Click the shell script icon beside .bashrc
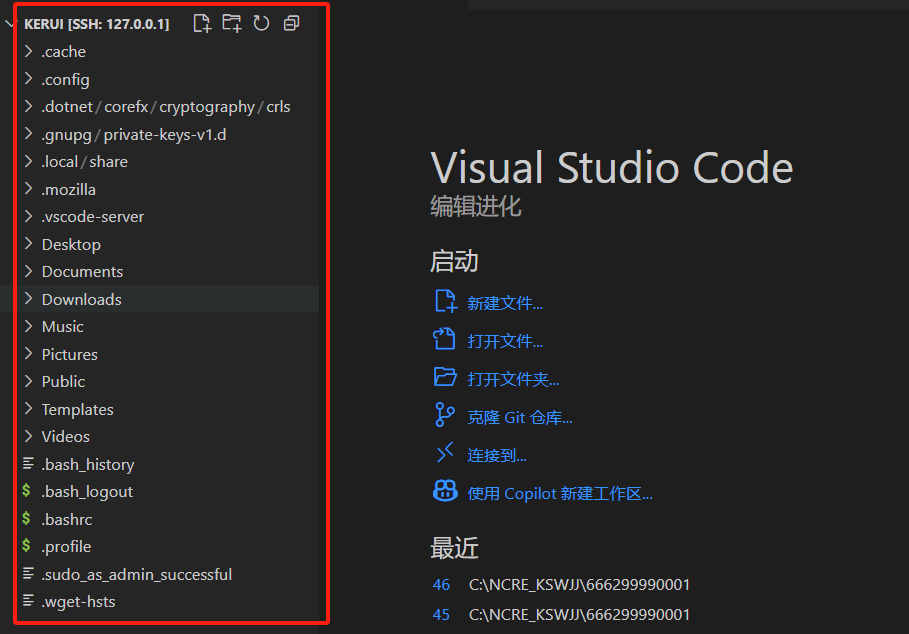 (x=26, y=518)
